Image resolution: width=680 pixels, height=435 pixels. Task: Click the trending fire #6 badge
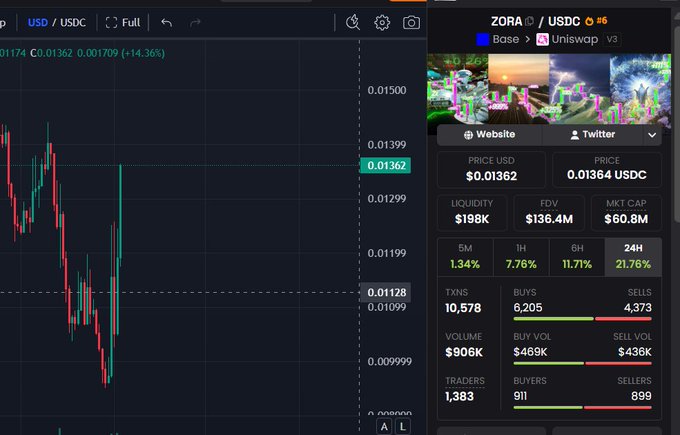tap(596, 20)
